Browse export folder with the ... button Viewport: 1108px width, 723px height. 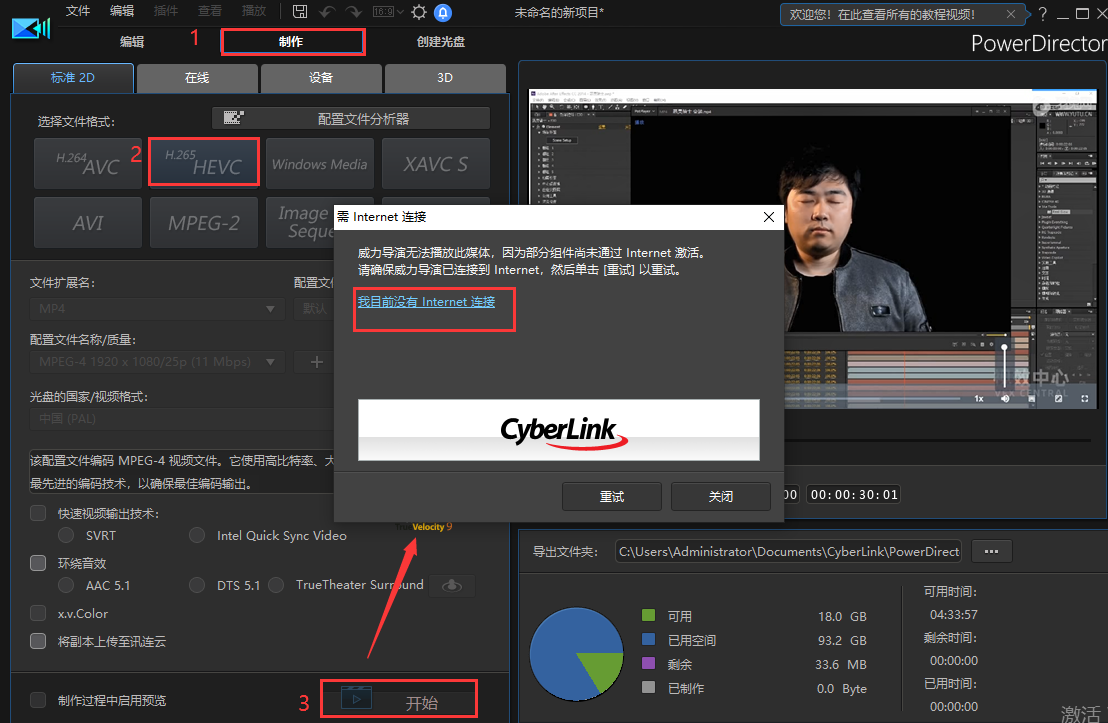tap(991, 551)
